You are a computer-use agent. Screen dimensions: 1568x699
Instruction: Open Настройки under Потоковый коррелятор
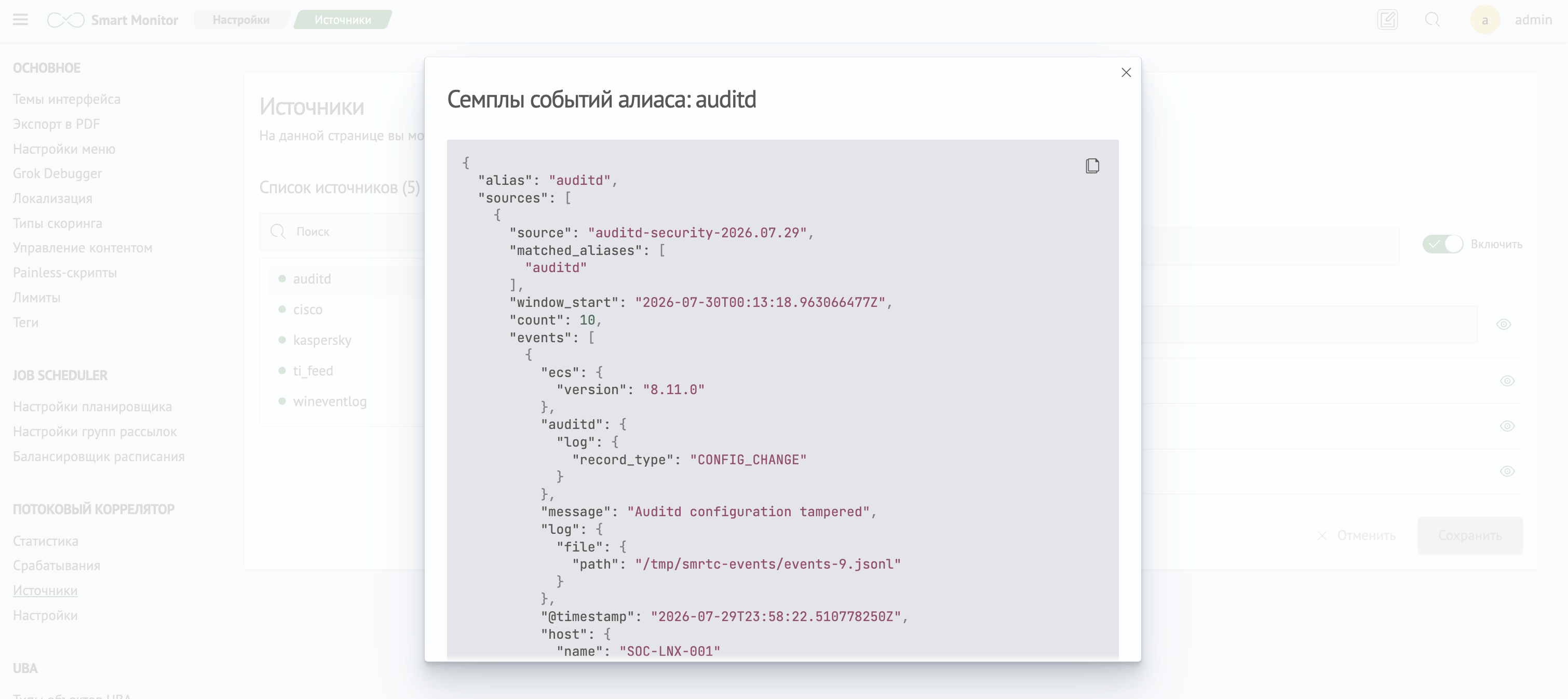pos(45,615)
